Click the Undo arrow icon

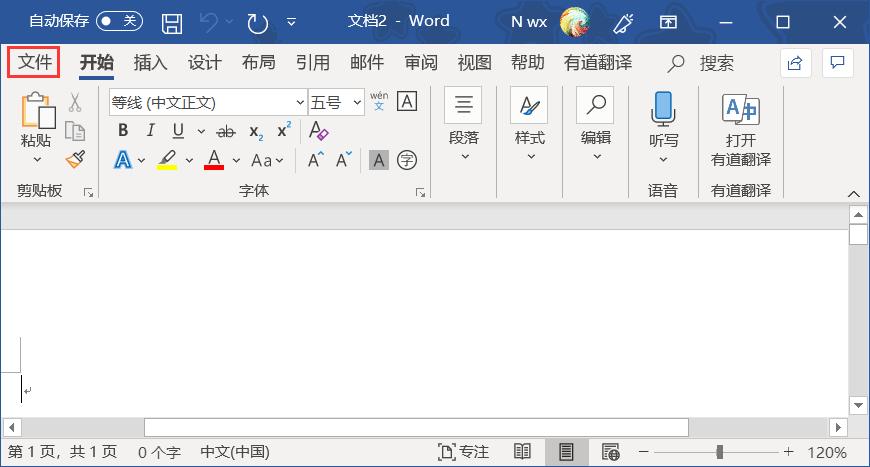209,23
